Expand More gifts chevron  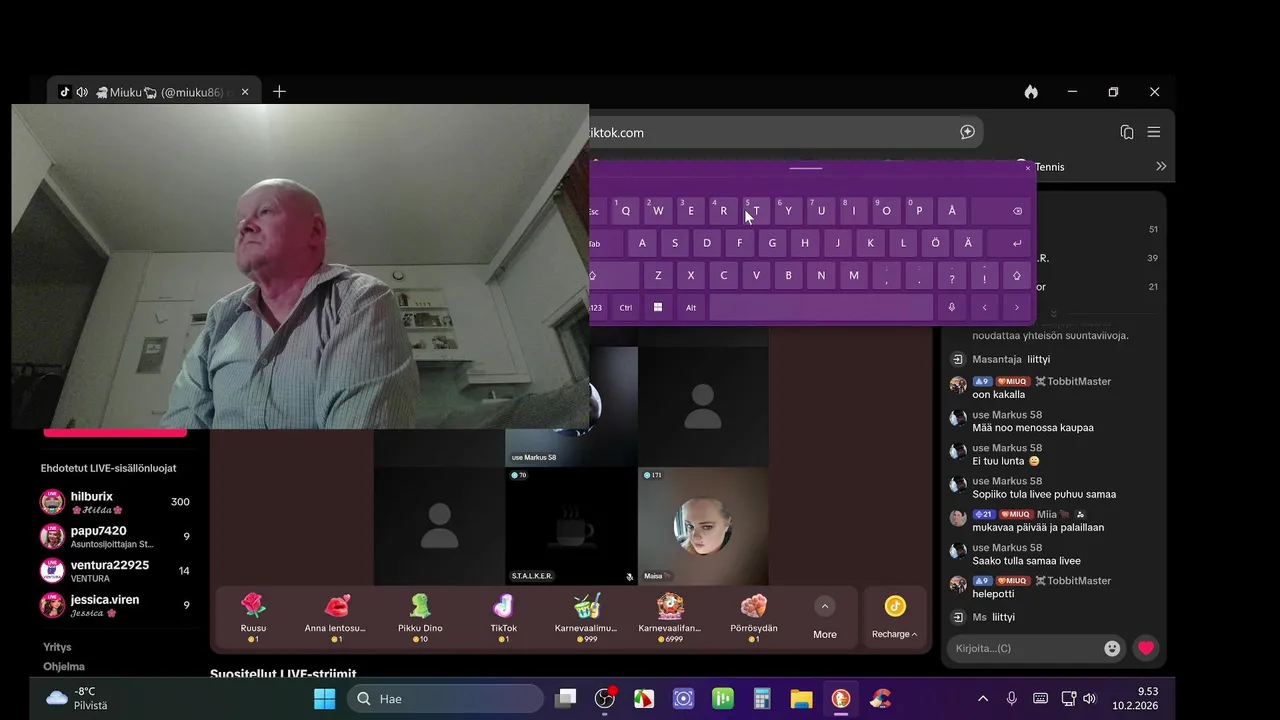coord(824,606)
